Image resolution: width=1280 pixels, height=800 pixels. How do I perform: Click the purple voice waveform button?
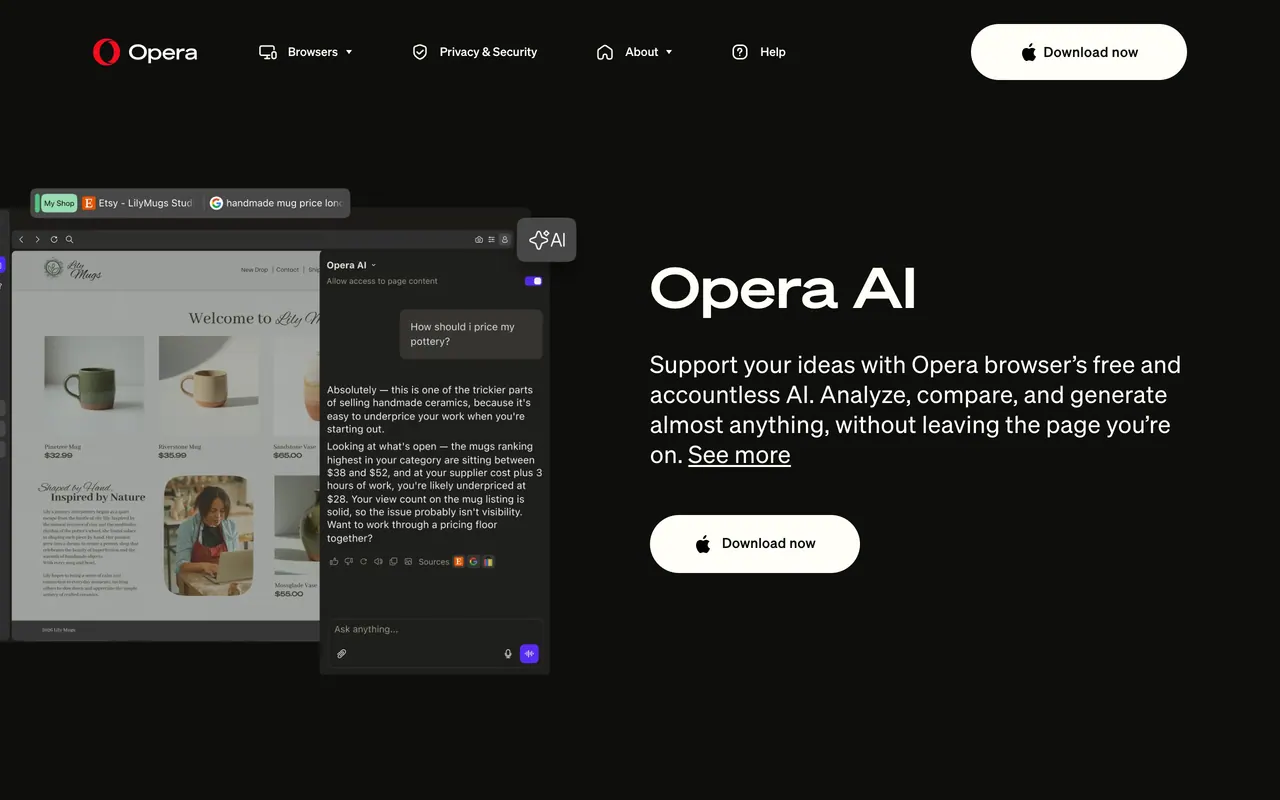[x=529, y=654]
